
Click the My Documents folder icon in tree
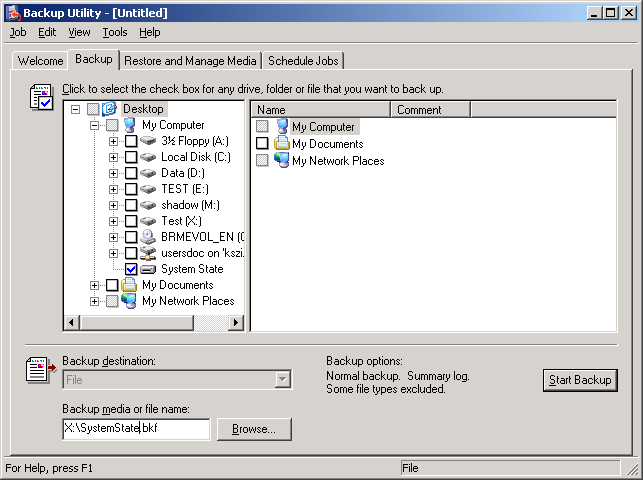click(129, 285)
